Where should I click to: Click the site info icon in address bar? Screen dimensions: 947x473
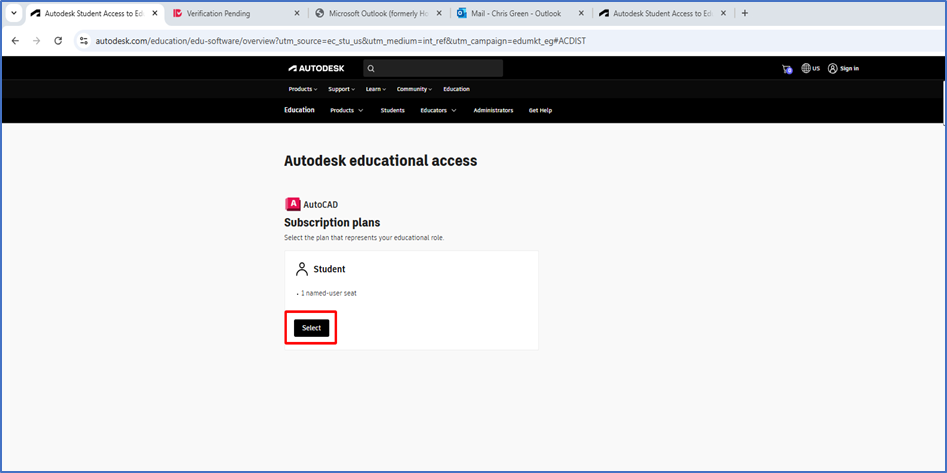tap(84, 41)
